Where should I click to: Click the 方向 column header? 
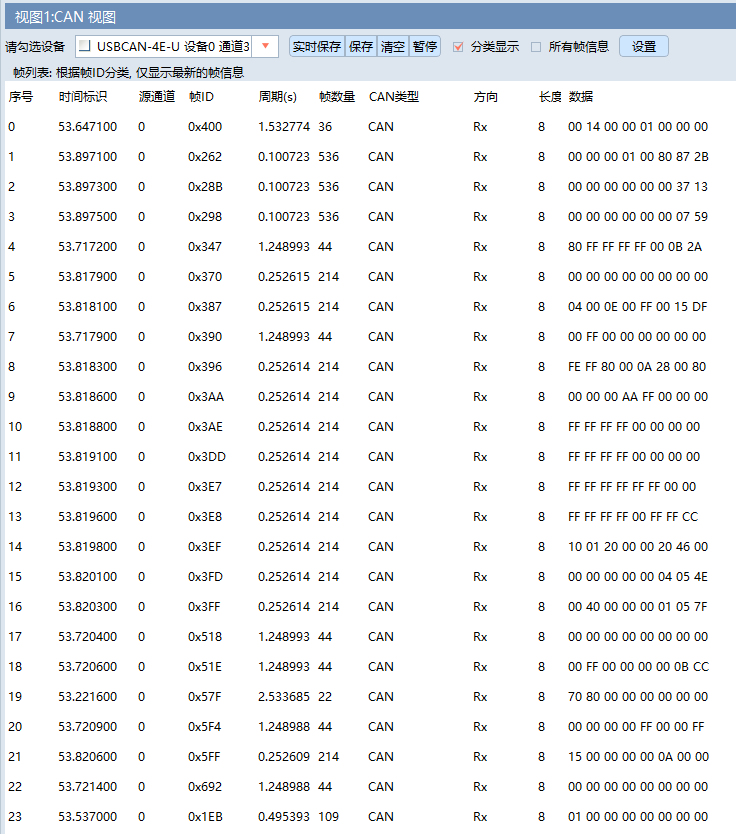coord(486,96)
